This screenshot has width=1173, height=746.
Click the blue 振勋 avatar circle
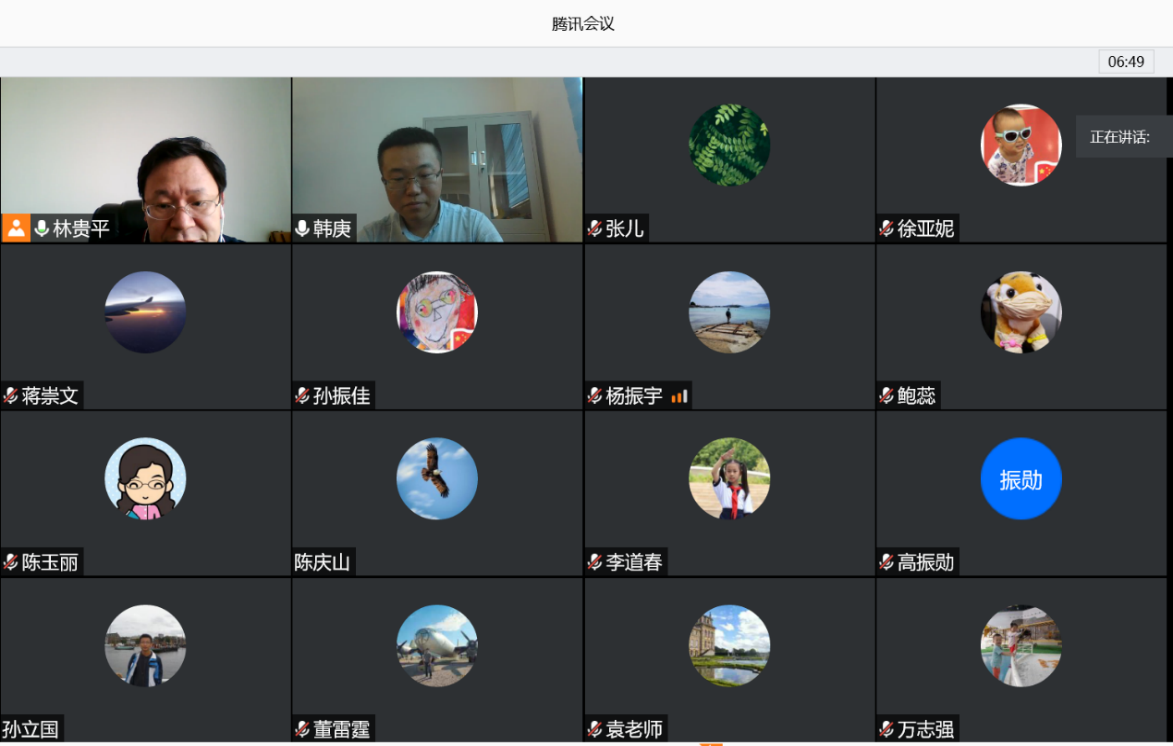[1020, 479]
